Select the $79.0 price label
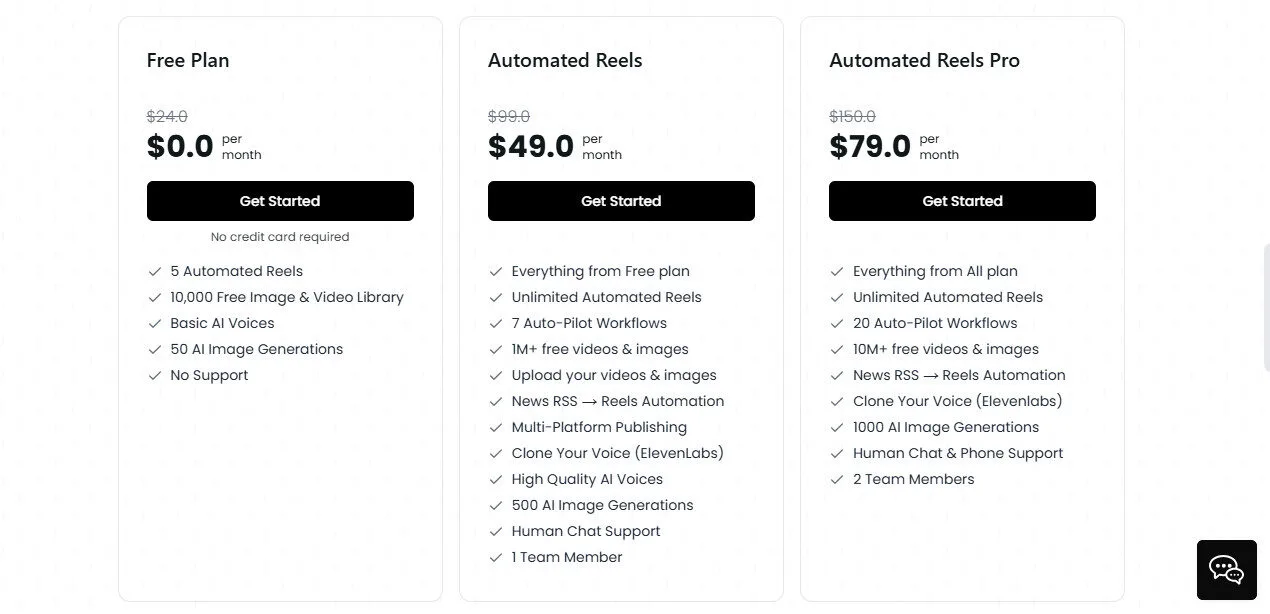Image resolution: width=1270 pixels, height=614 pixels. [x=870, y=146]
